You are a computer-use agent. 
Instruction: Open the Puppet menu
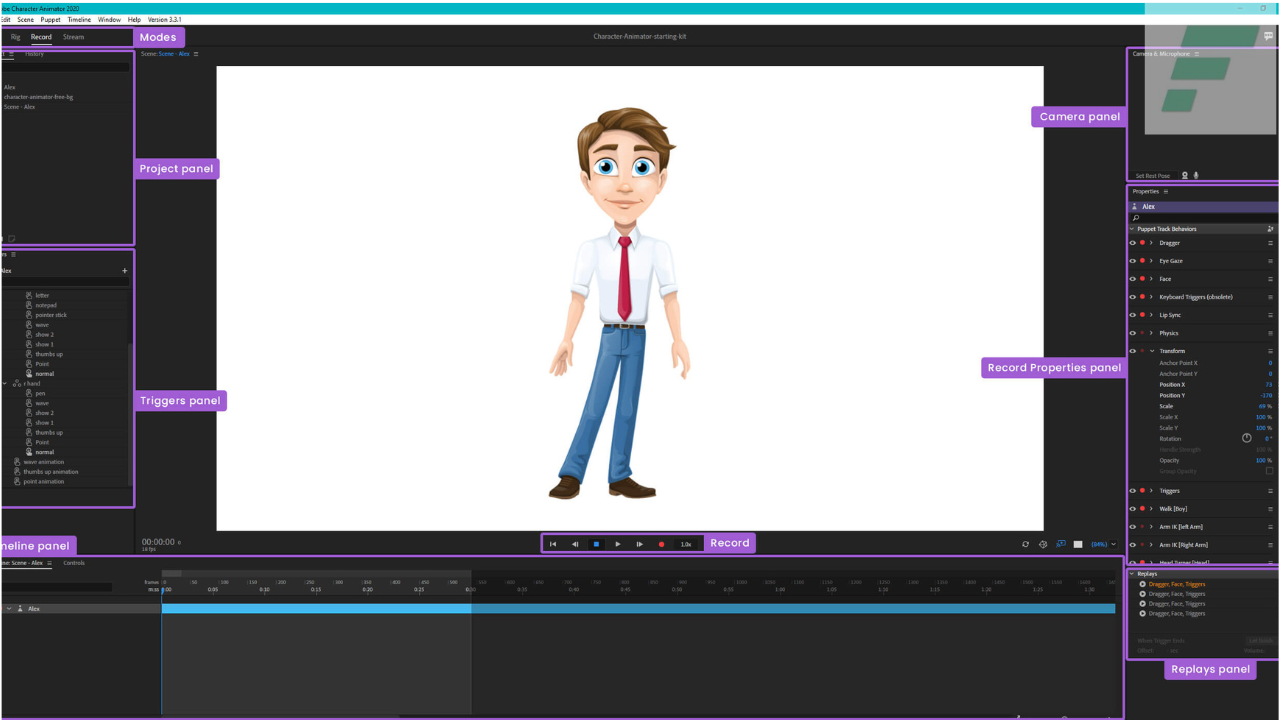50,20
